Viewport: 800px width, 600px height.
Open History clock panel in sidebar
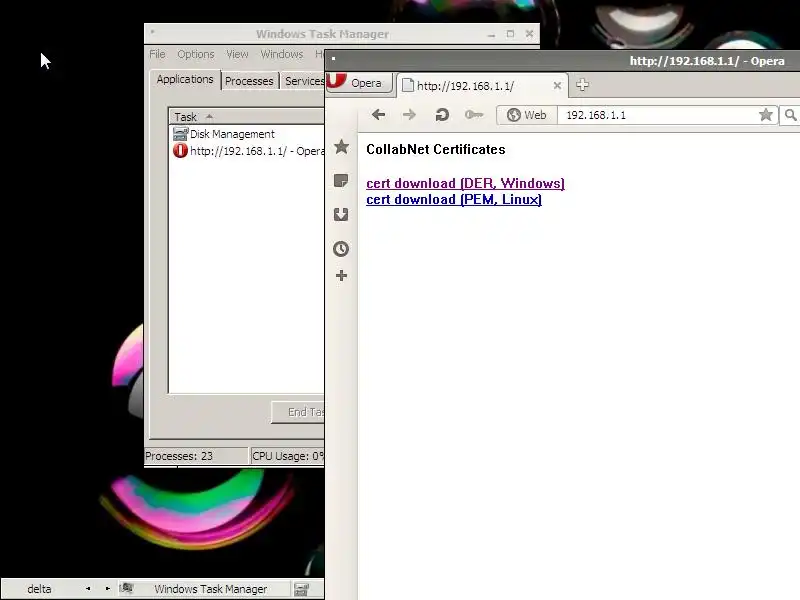tap(341, 249)
